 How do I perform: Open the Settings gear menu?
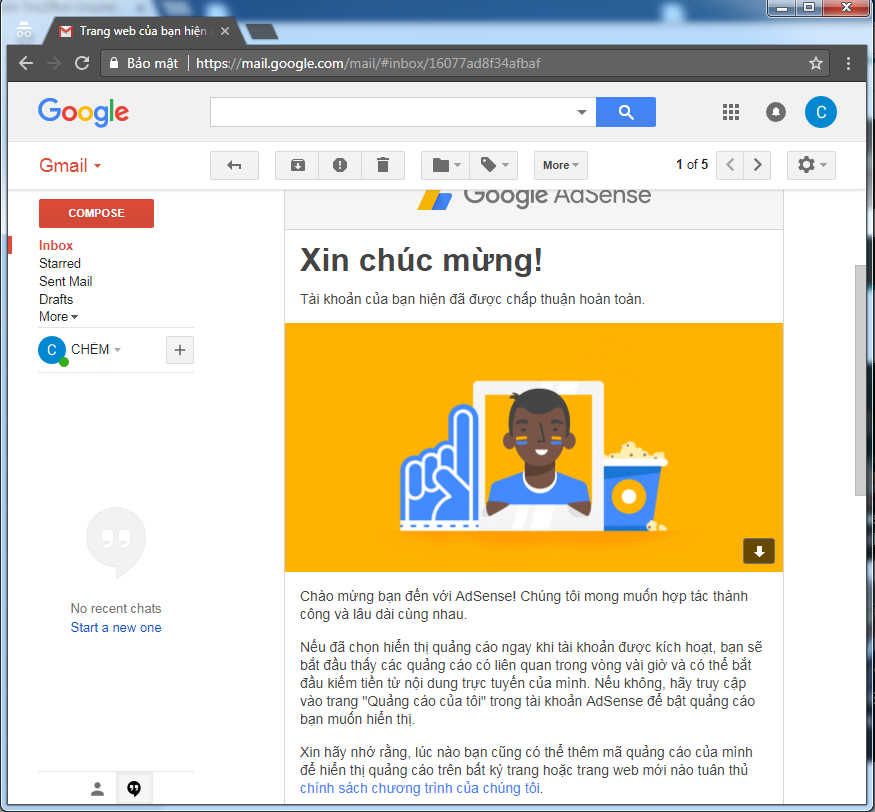pos(811,165)
